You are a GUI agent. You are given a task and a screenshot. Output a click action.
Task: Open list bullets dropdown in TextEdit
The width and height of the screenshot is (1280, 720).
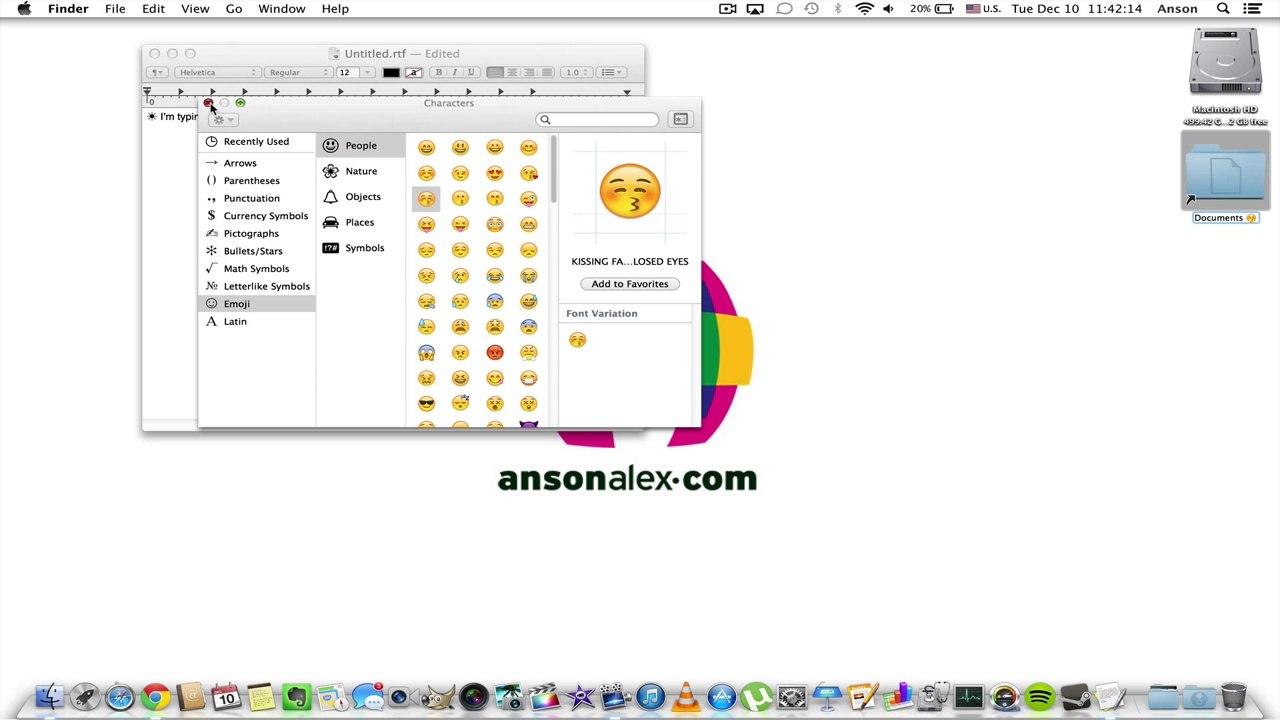[x=611, y=72]
